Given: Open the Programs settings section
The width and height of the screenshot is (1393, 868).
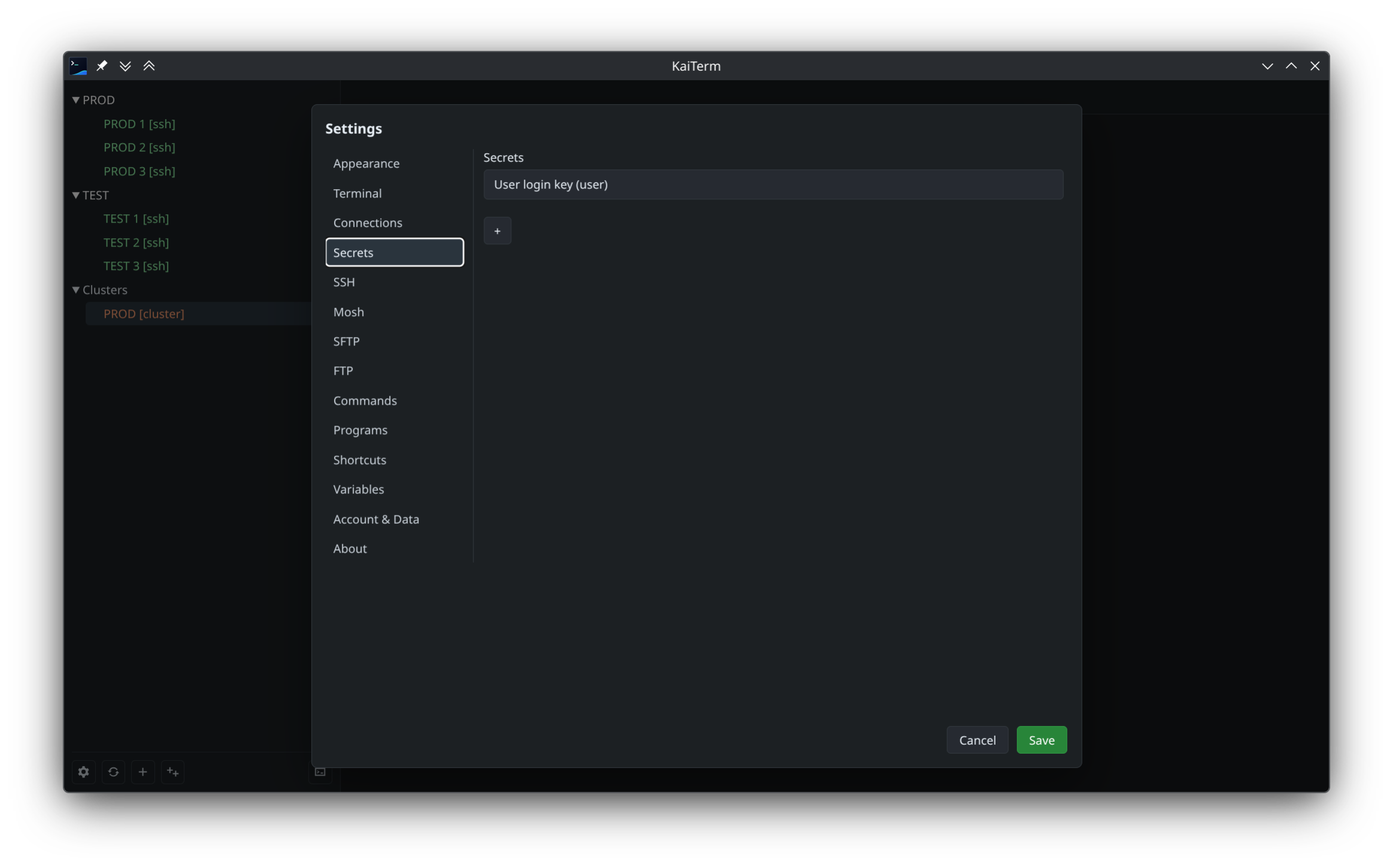Looking at the screenshot, I should tap(394, 430).
